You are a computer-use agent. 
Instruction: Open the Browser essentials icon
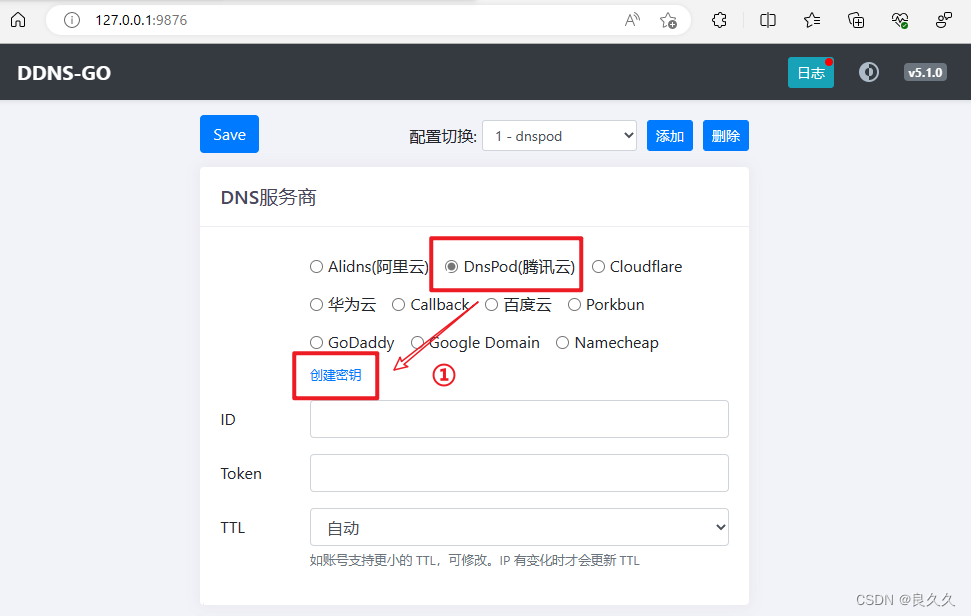pyautogui.click(x=899, y=19)
